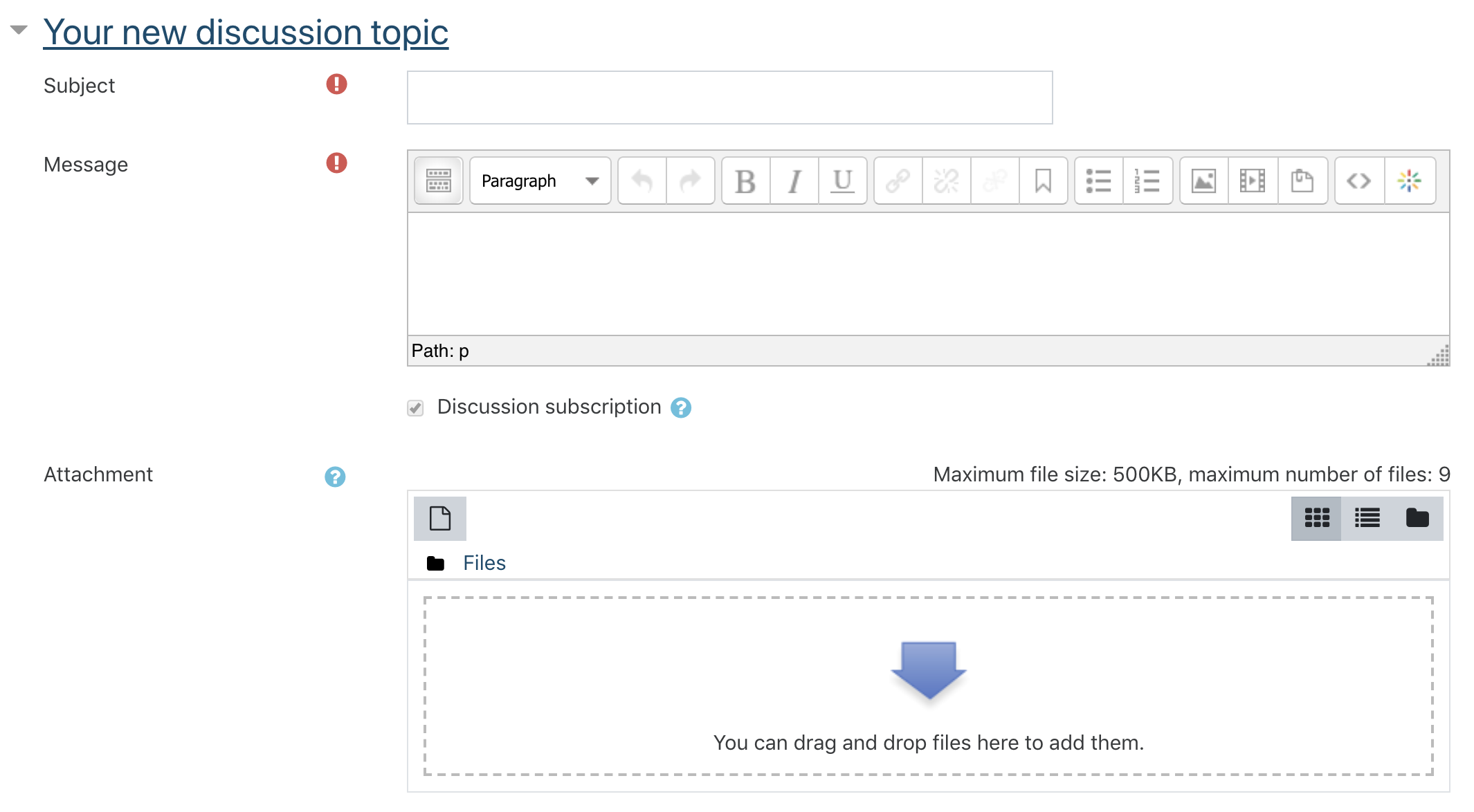Open the Paragraph format dropdown
Viewport: 1474px width, 812px height.
[540, 181]
